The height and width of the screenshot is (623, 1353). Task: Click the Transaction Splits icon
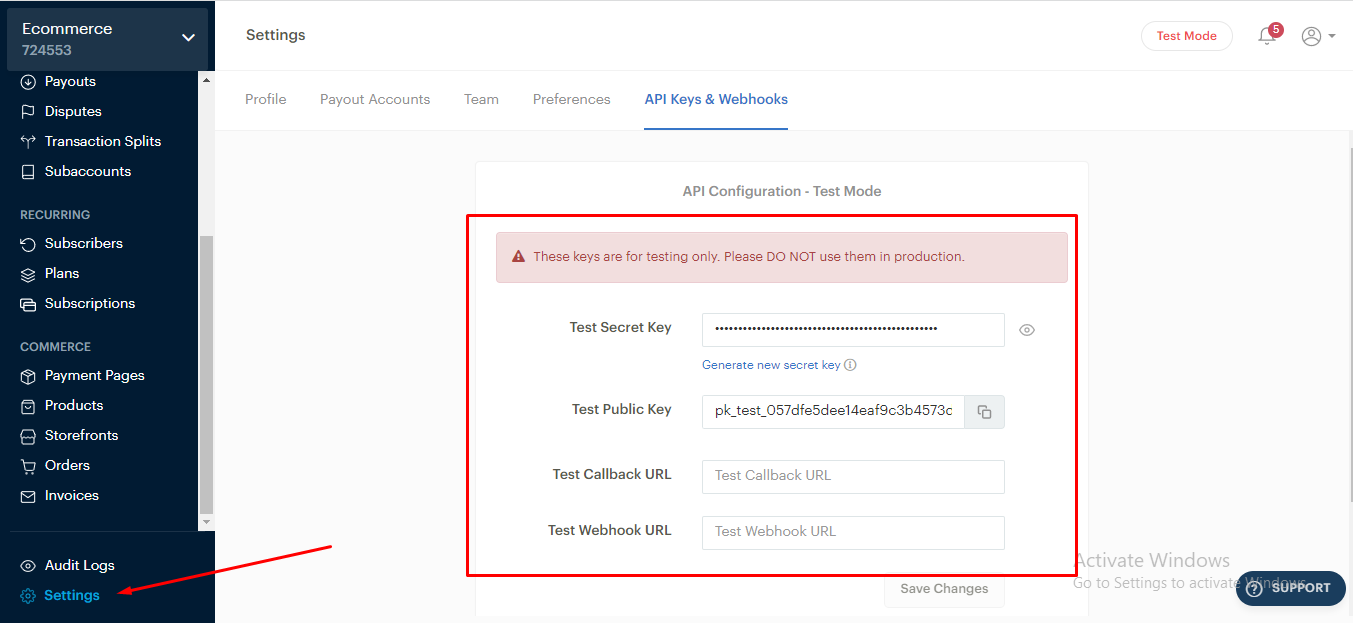click(28, 141)
